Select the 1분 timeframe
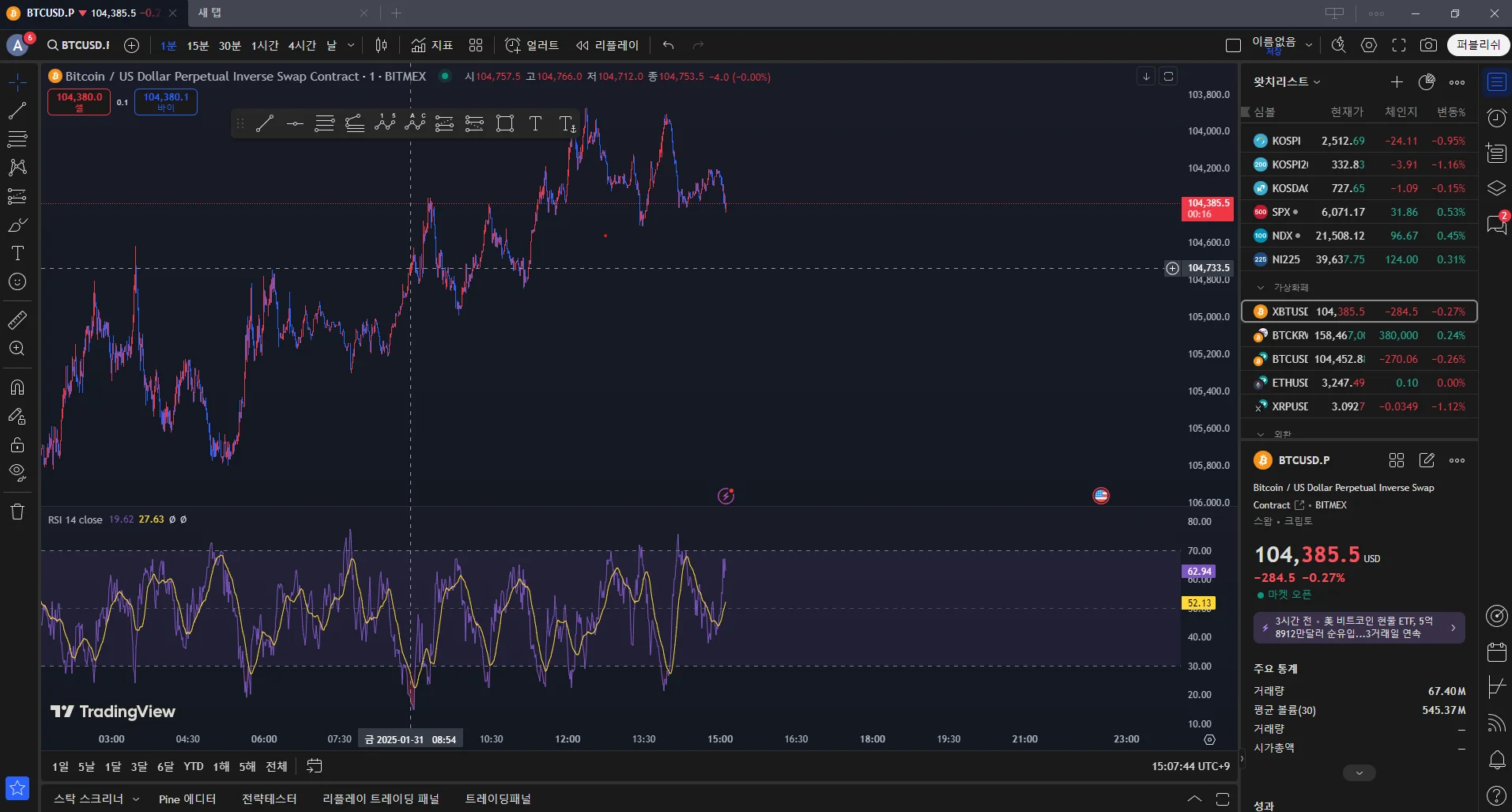Viewport: 1512px width, 812px height. pos(168,46)
